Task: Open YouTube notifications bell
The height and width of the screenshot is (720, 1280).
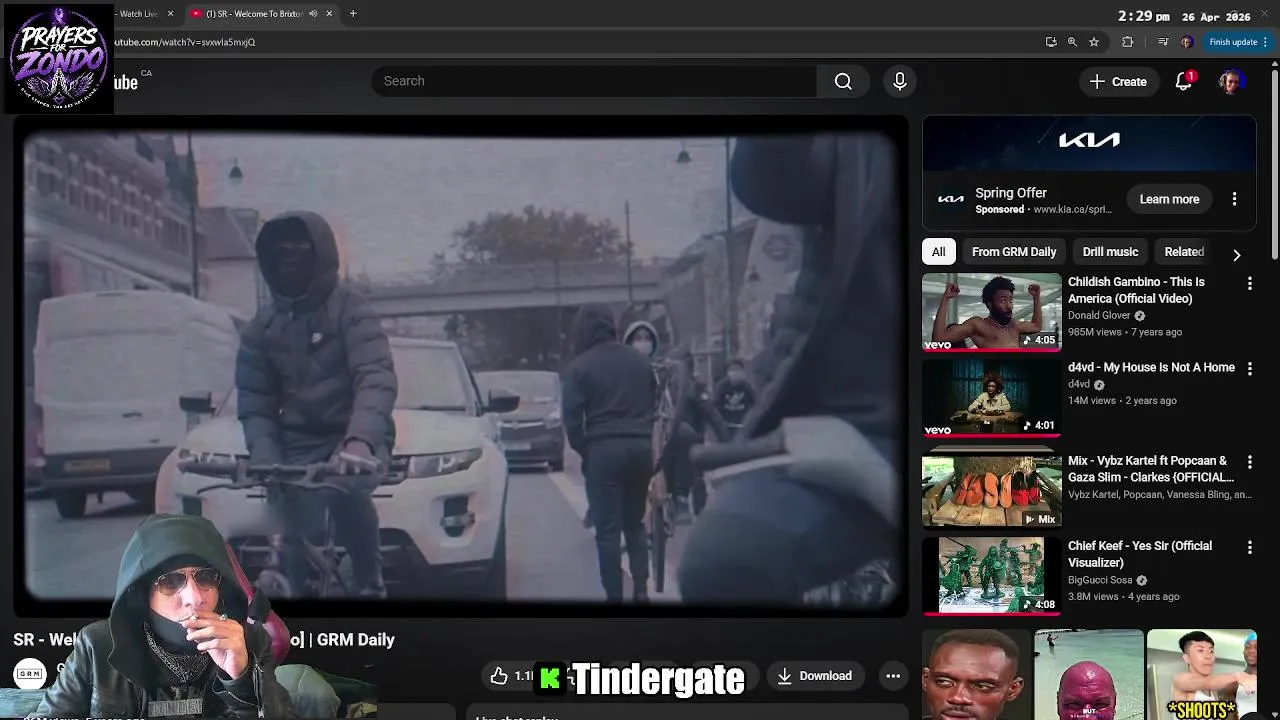Action: pyautogui.click(x=1183, y=82)
